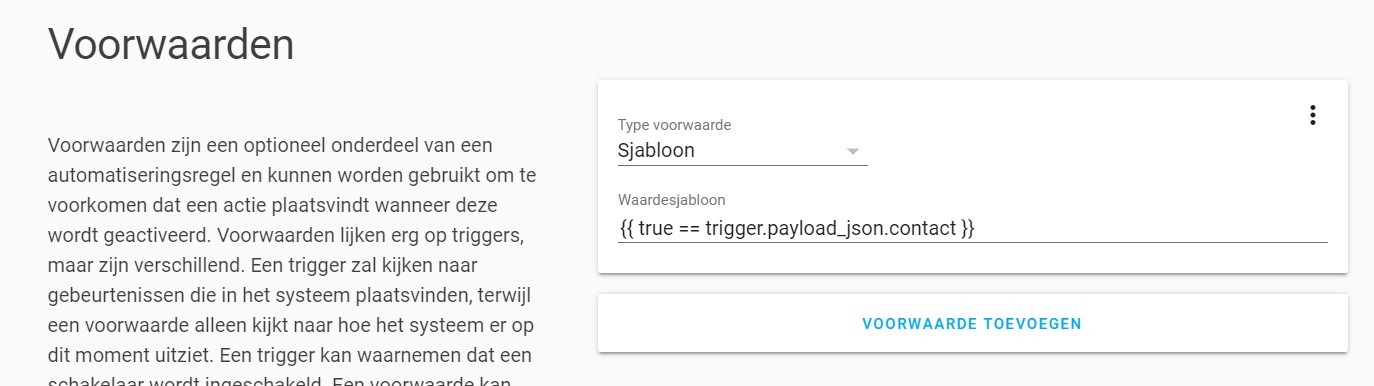1374x386 pixels.
Task: Open the three-dot condition options menu
Action: pyautogui.click(x=1312, y=115)
